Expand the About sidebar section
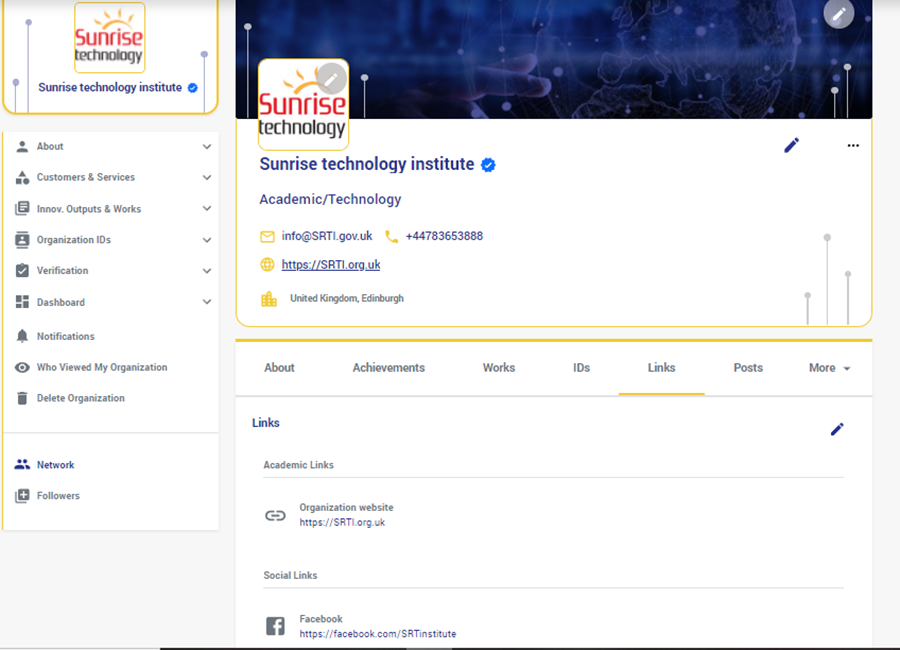The image size is (900, 650). coord(206,147)
